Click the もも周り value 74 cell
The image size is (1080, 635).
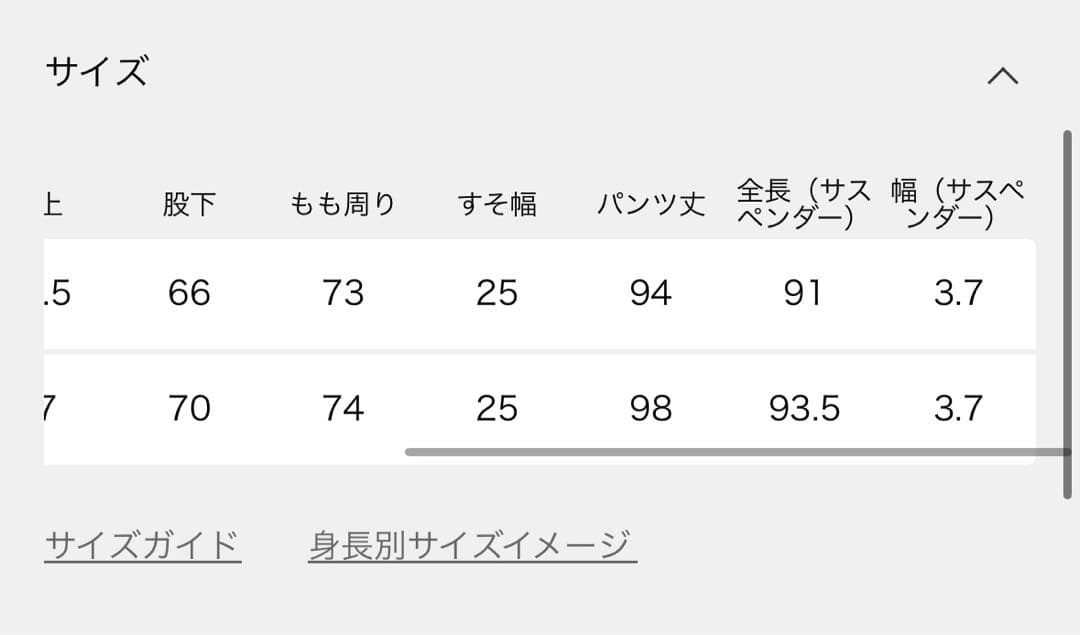coord(343,408)
